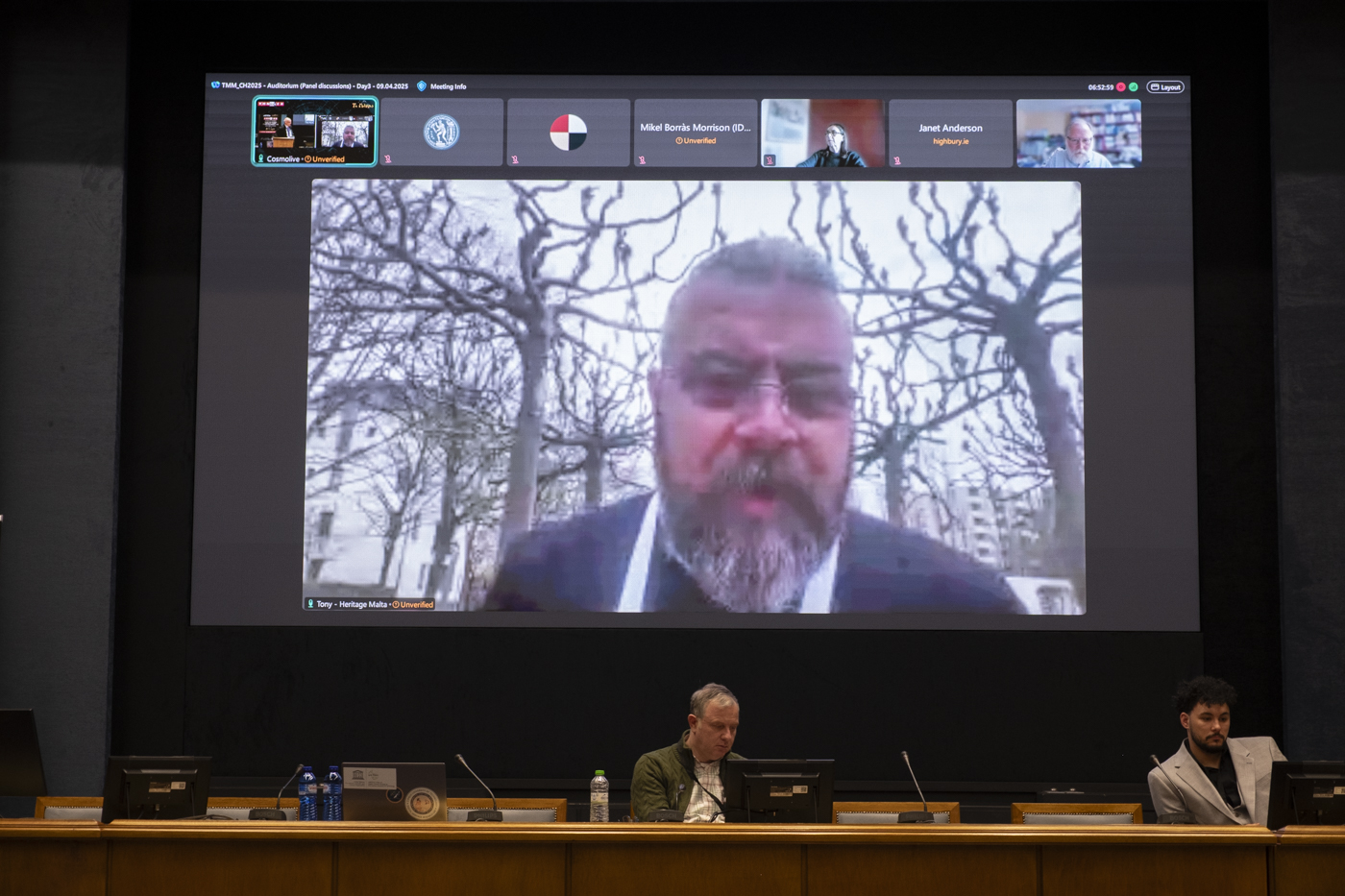
Task: Click the green connection status icon
Action: tap(1134, 87)
